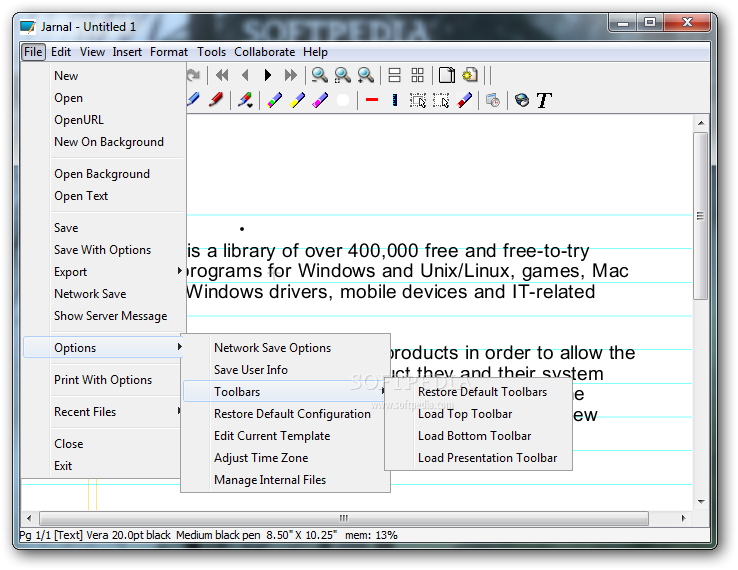Insert a new page with star icon
This screenshot has height=570, width=738.
coord(470,75)
